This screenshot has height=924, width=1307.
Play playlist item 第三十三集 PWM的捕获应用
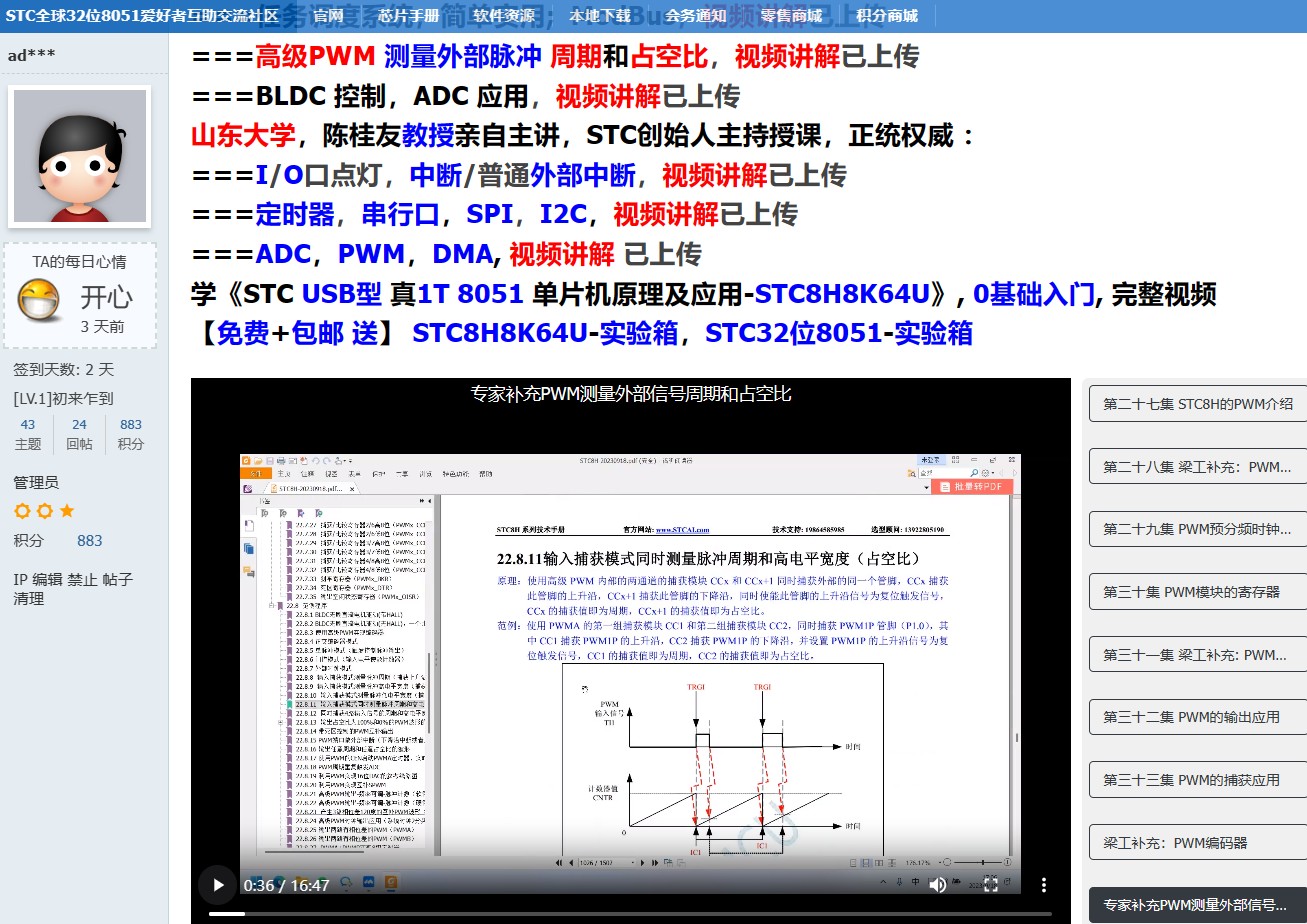click(x=1198, y=779)
